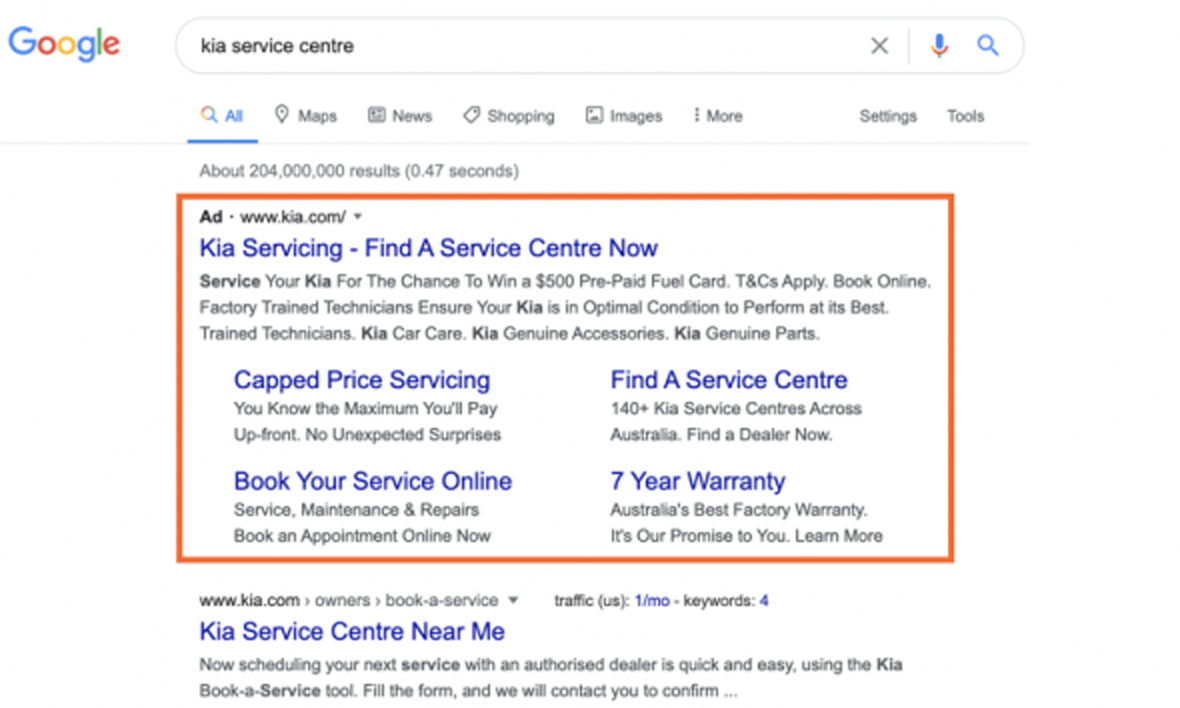Screen dimensions: 1180x708
Task: Open the 7 Year Warranty sitelink
Action: (698, 481)
